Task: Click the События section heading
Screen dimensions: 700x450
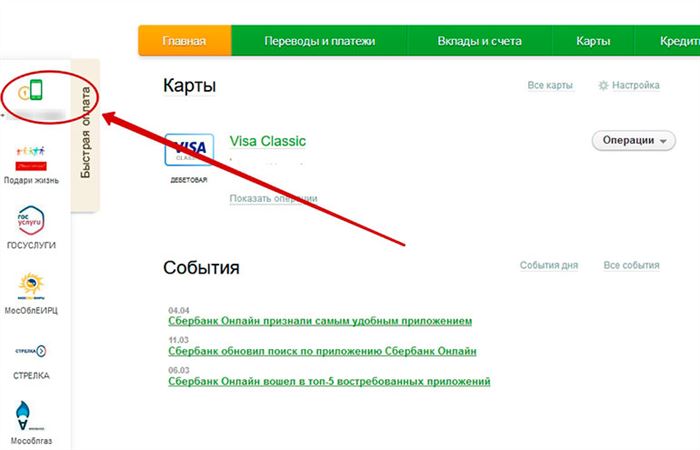Action: [201, 268]
